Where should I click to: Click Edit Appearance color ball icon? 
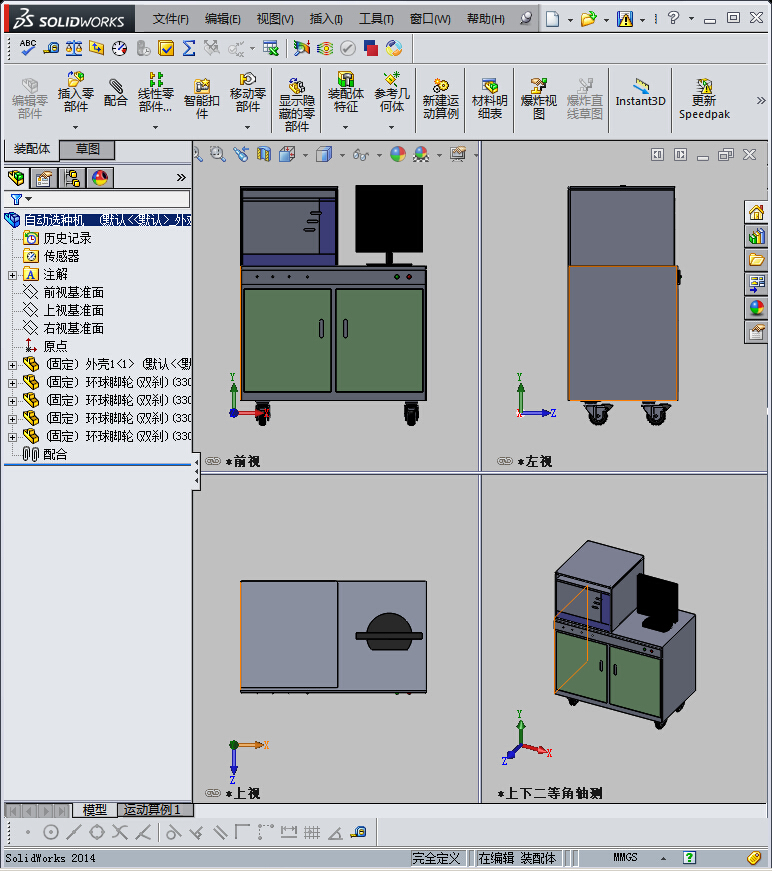click(x=398, y=154)
